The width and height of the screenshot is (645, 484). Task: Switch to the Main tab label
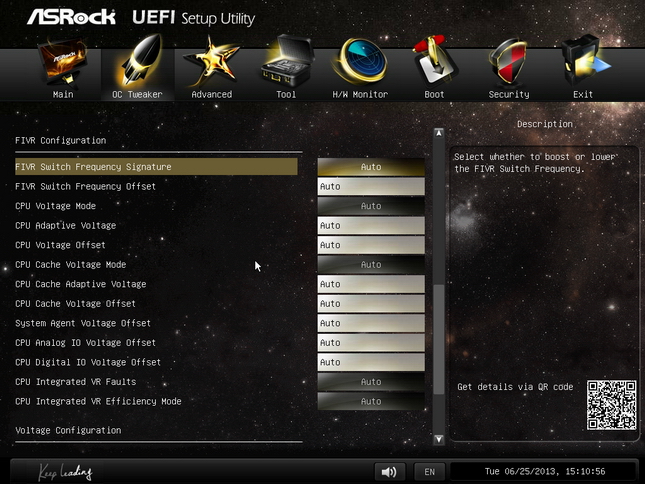(63, 95)
